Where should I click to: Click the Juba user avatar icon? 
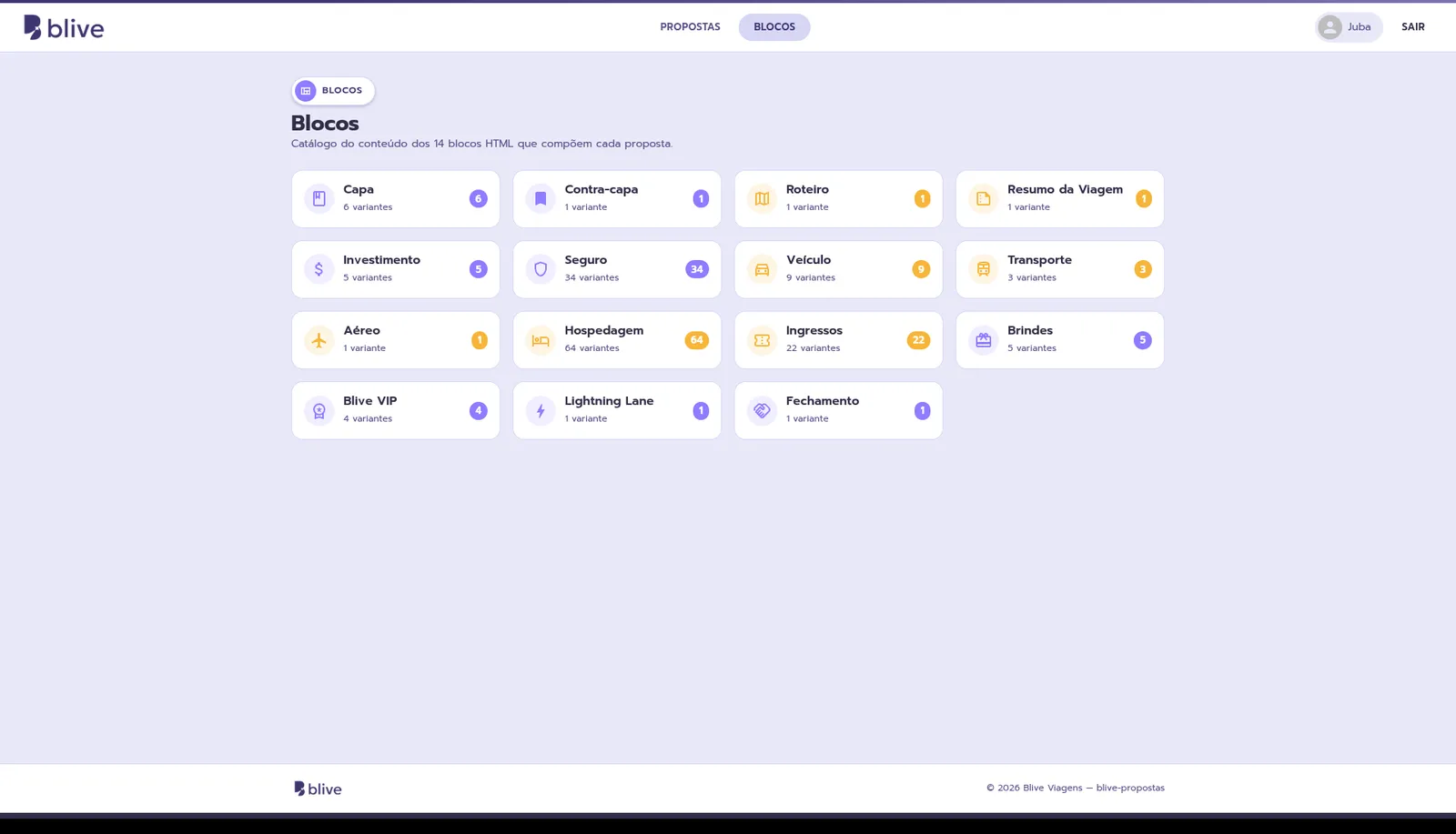pos(1330,27)
